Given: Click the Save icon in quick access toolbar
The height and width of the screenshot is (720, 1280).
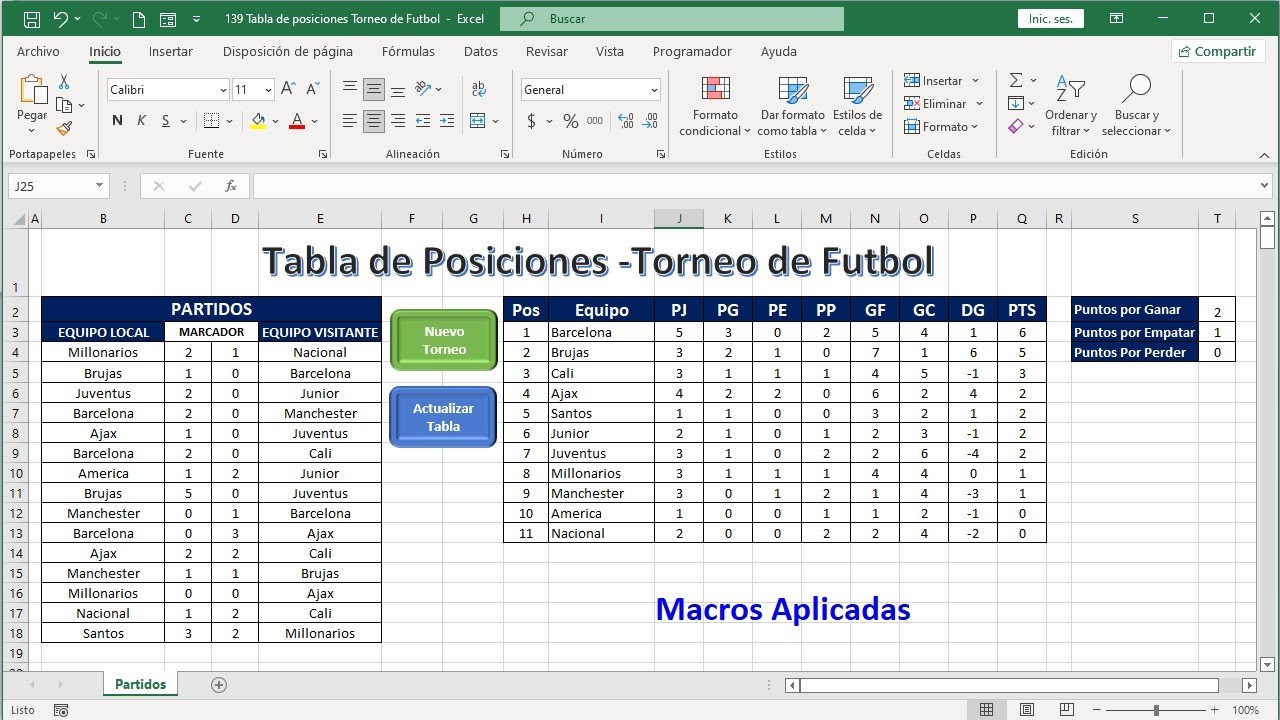Looking at the screenshot, I should pos(31,18).
